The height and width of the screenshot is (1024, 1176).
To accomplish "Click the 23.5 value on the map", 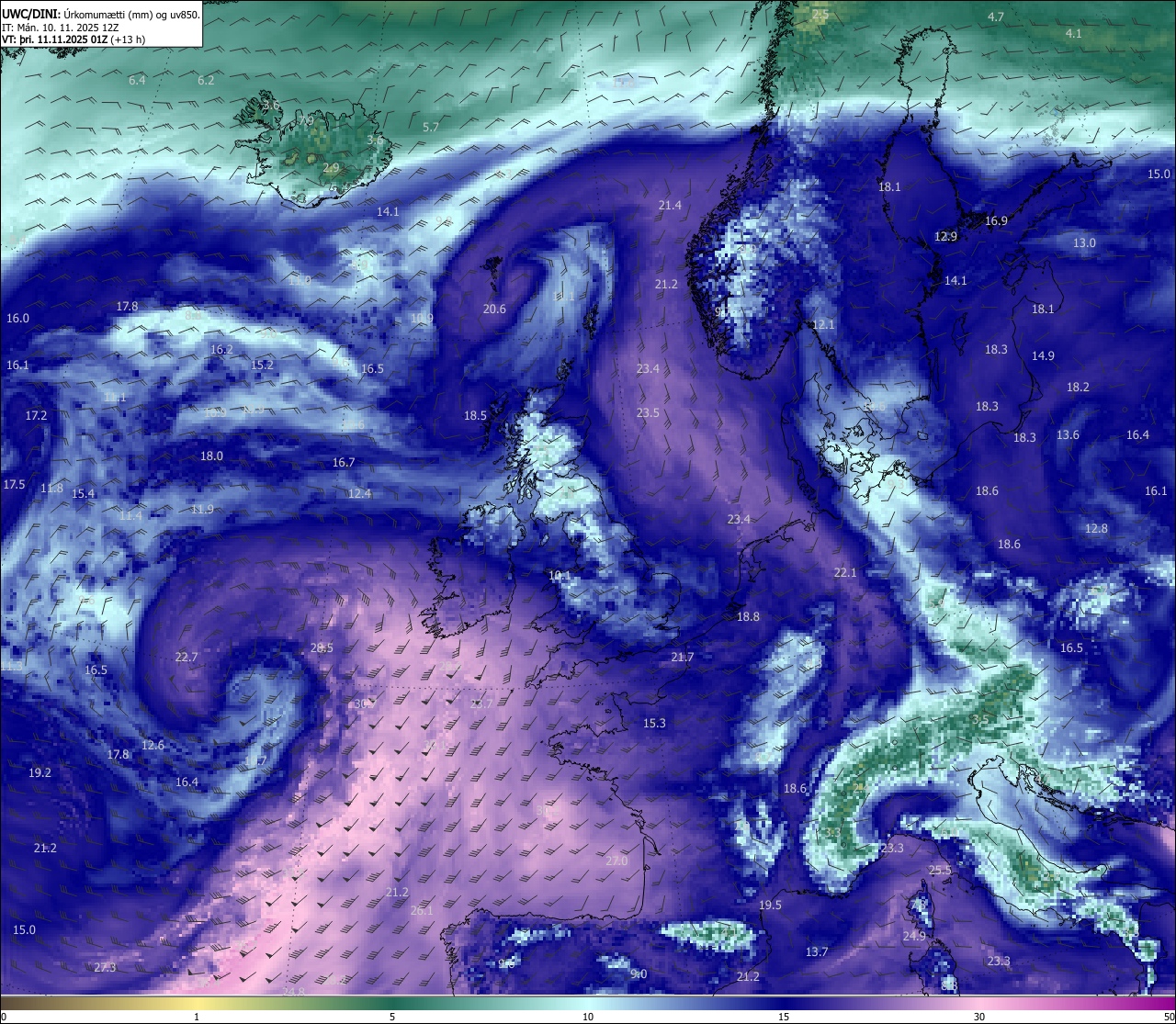I will 648,413.
